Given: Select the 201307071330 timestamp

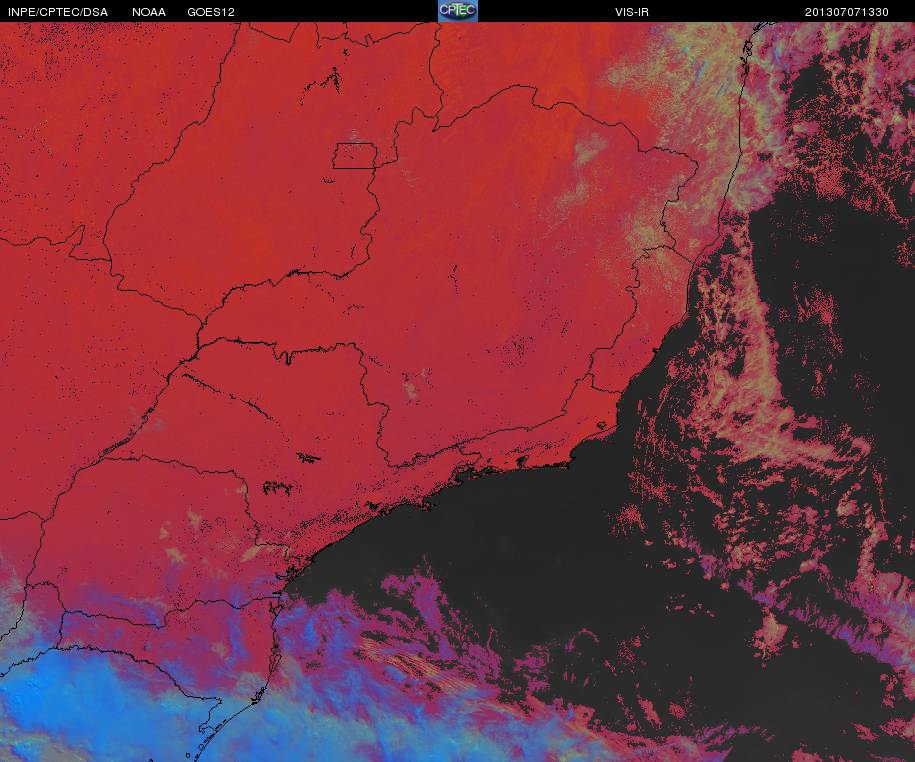Looking at the screenshot, I should coord(847,12).
